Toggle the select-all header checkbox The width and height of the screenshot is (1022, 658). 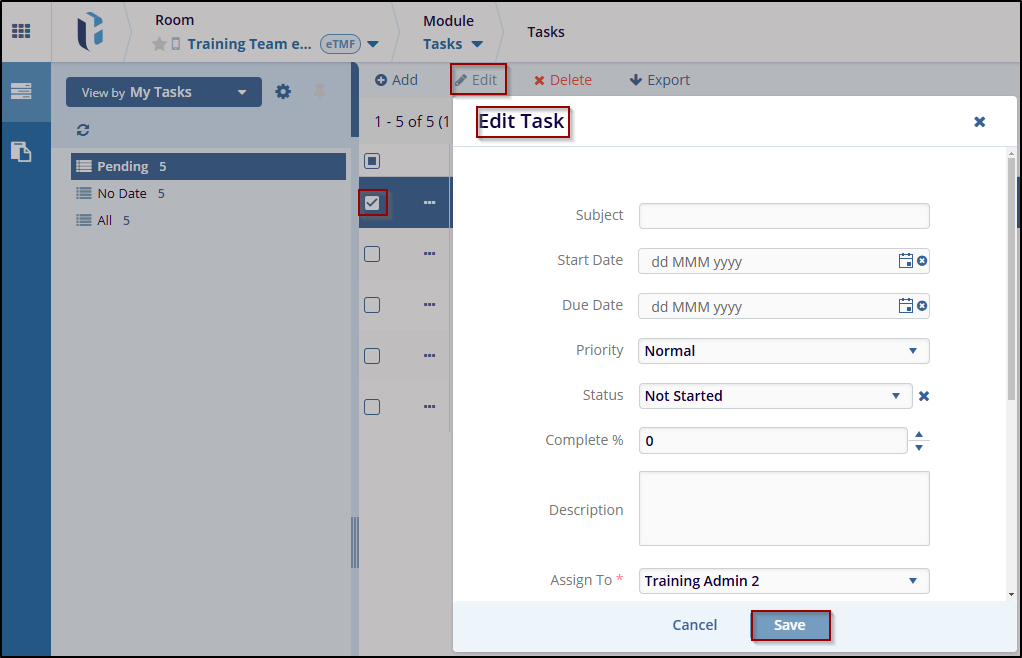pyautogui.click(x=372, y=161)
